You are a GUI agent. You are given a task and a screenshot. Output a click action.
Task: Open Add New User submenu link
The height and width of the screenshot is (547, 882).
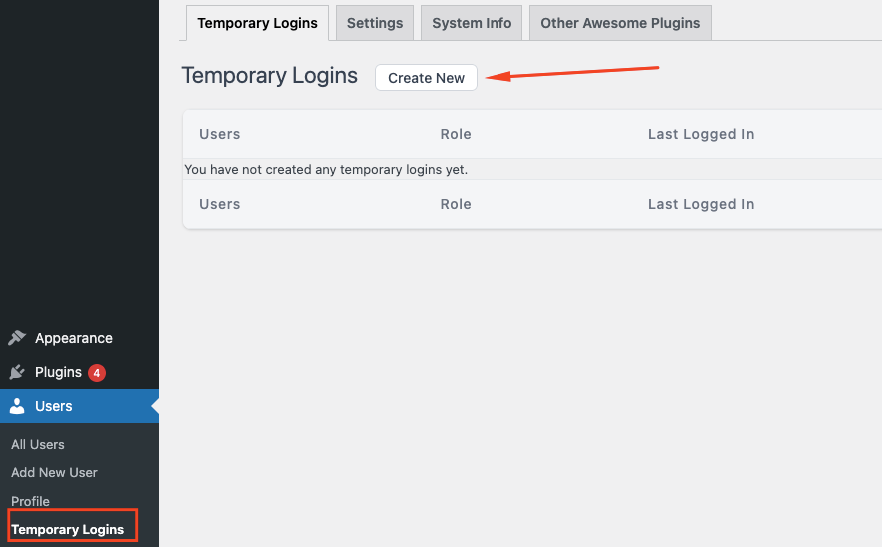click(54, 473)
